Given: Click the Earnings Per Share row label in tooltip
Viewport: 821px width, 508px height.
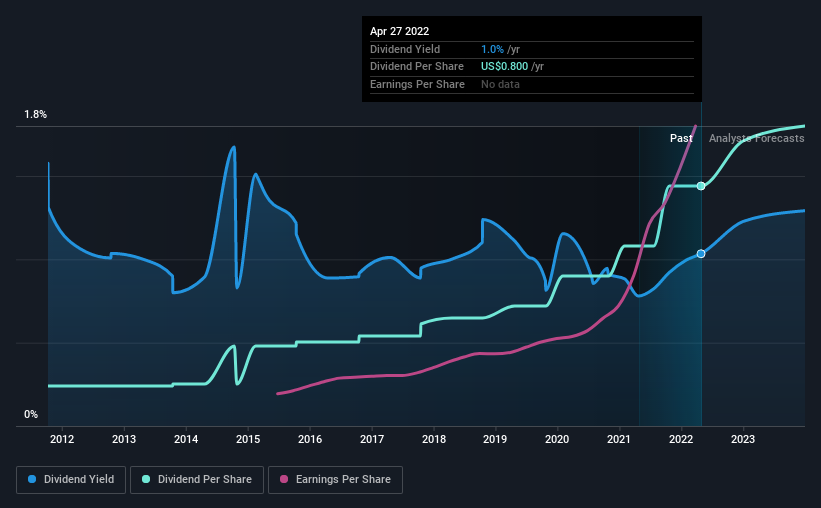Looking at the screenshot, I should [x=417, y=84].
